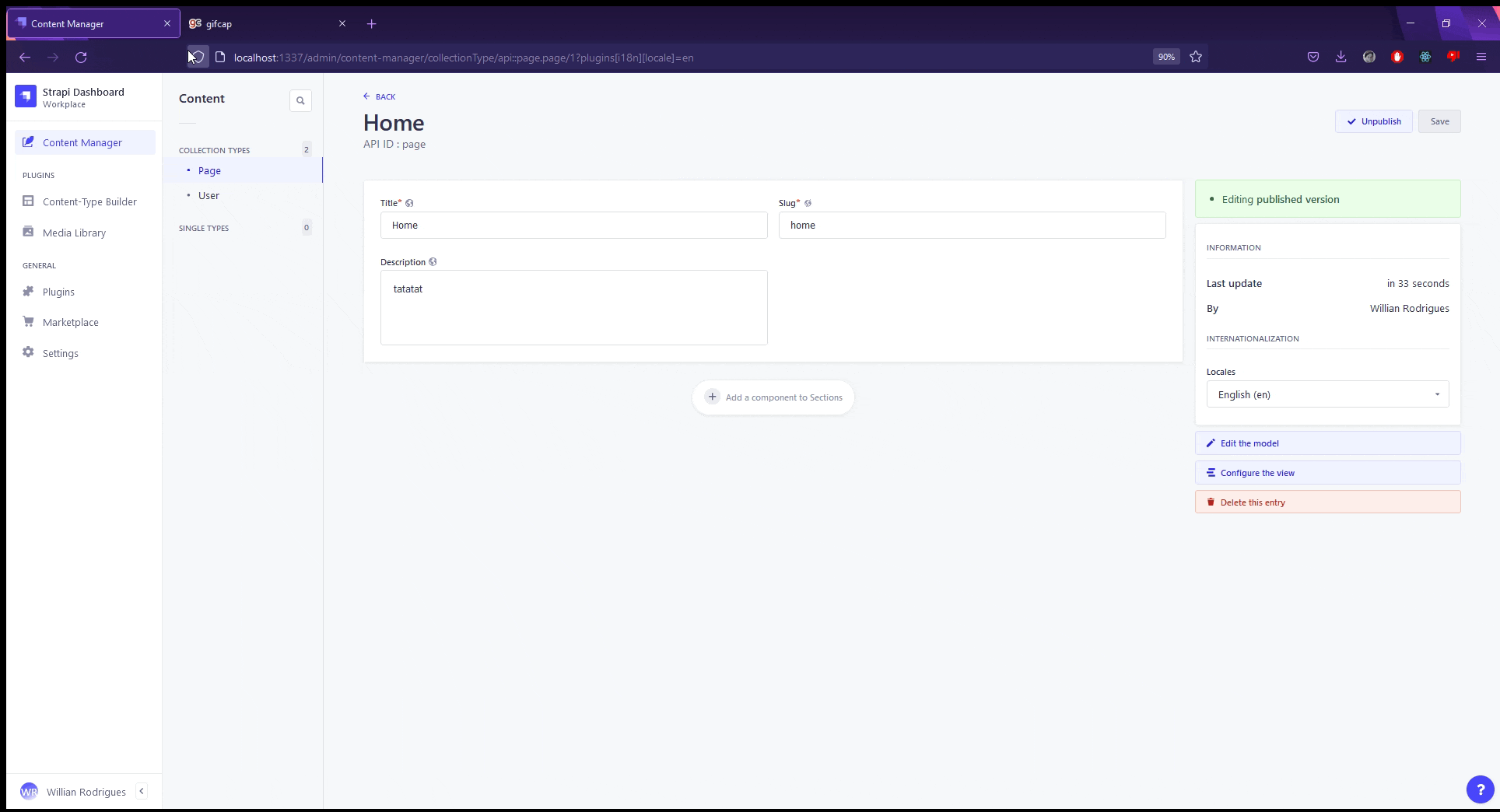
Task: Open the help question mark button
Action: [1480, 790]
